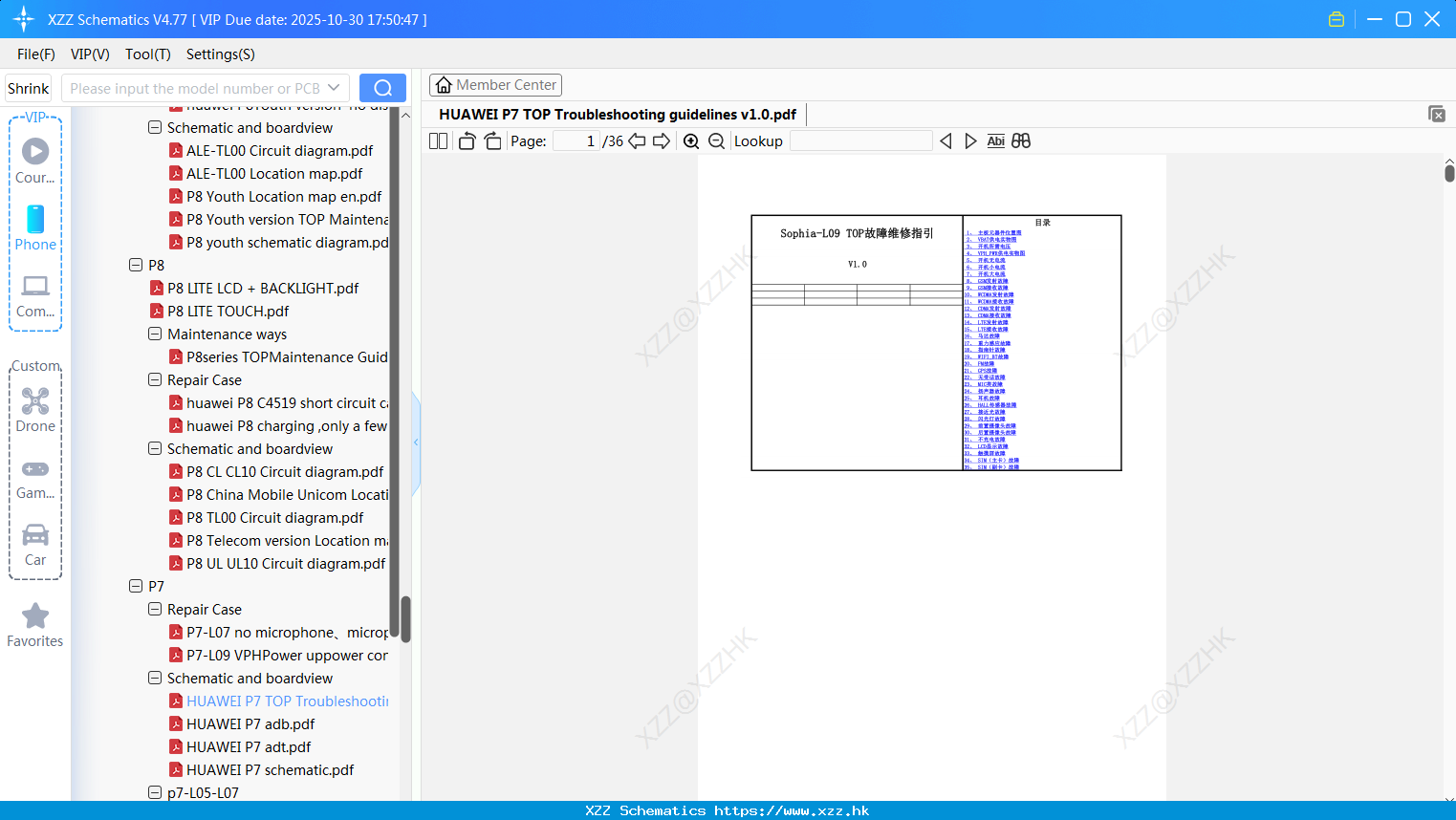The width and height of the screenshot is (1456, 820).
Task: Zoom out of the PDF
Action: pos(716,141)
